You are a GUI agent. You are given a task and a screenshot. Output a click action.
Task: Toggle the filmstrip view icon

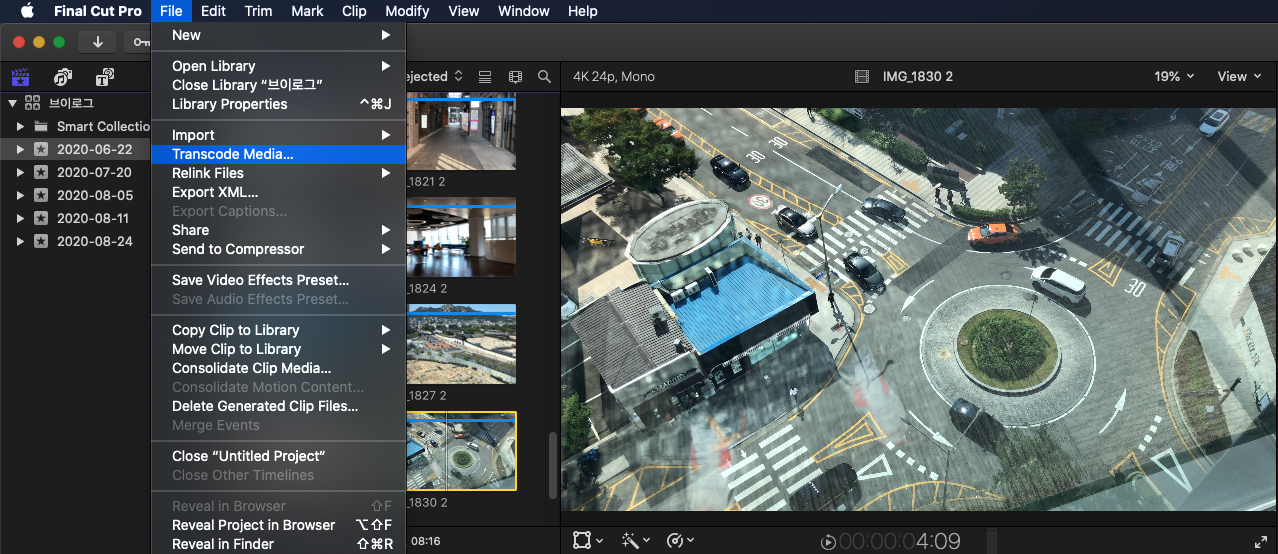pyautogui.click(x=515, y=76)
